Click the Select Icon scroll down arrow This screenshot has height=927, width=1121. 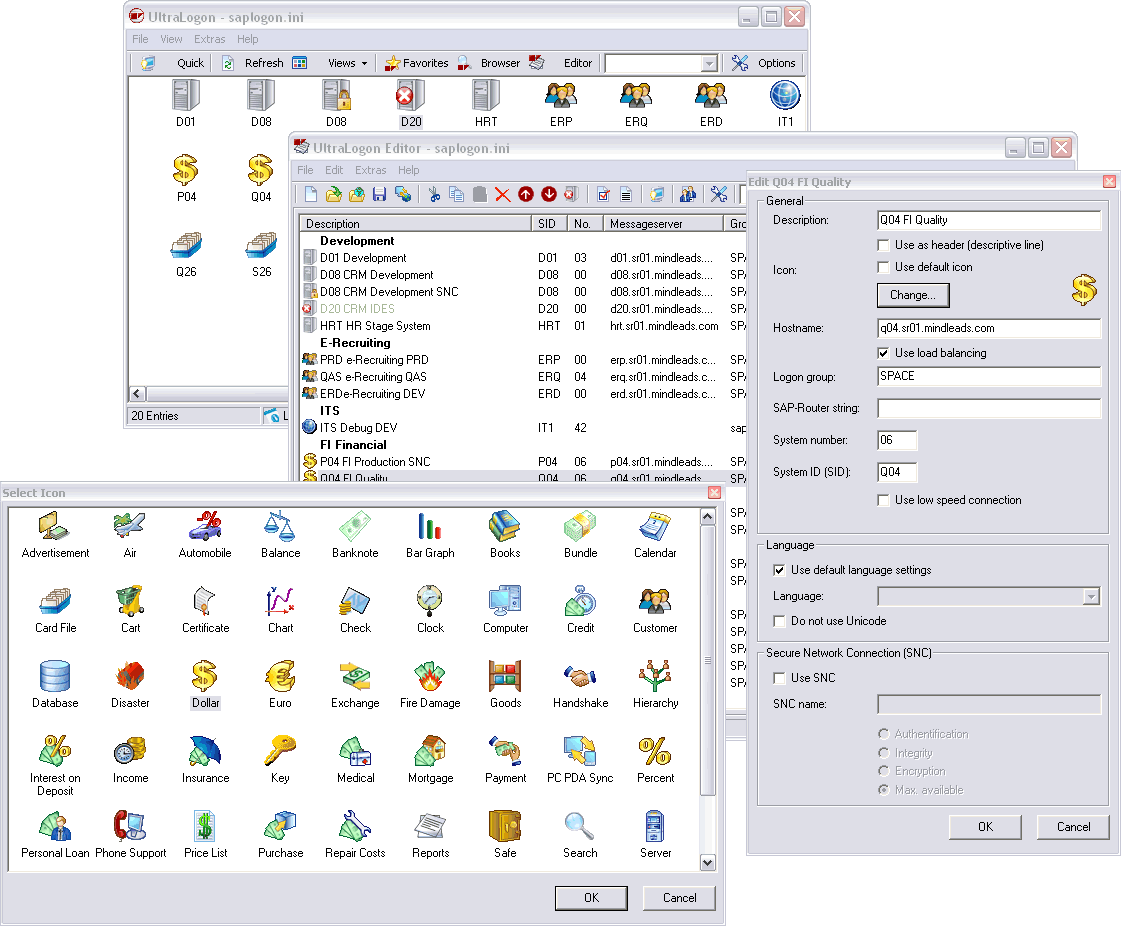point(707,863)
